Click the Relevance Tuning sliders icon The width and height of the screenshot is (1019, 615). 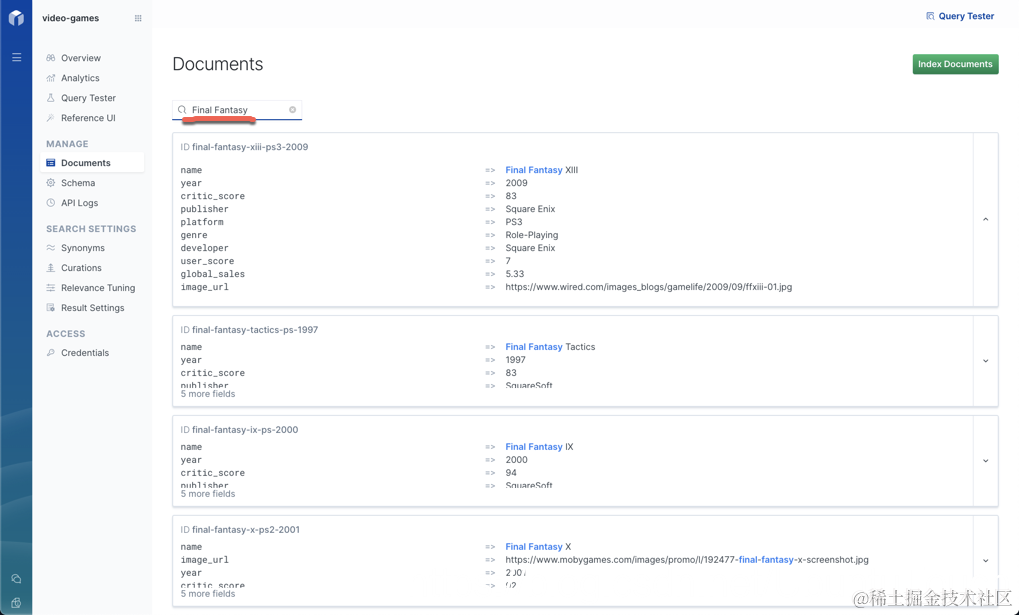51,288
